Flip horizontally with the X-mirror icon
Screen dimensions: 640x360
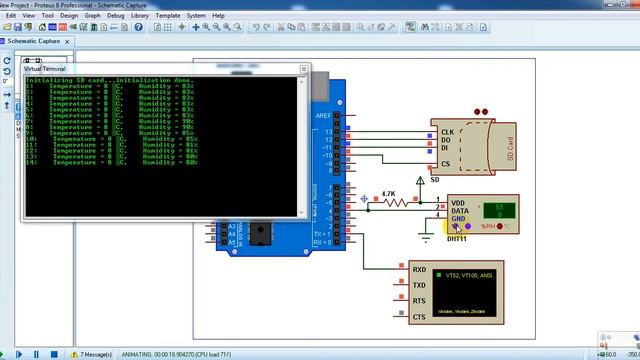(x=7, y=95)
